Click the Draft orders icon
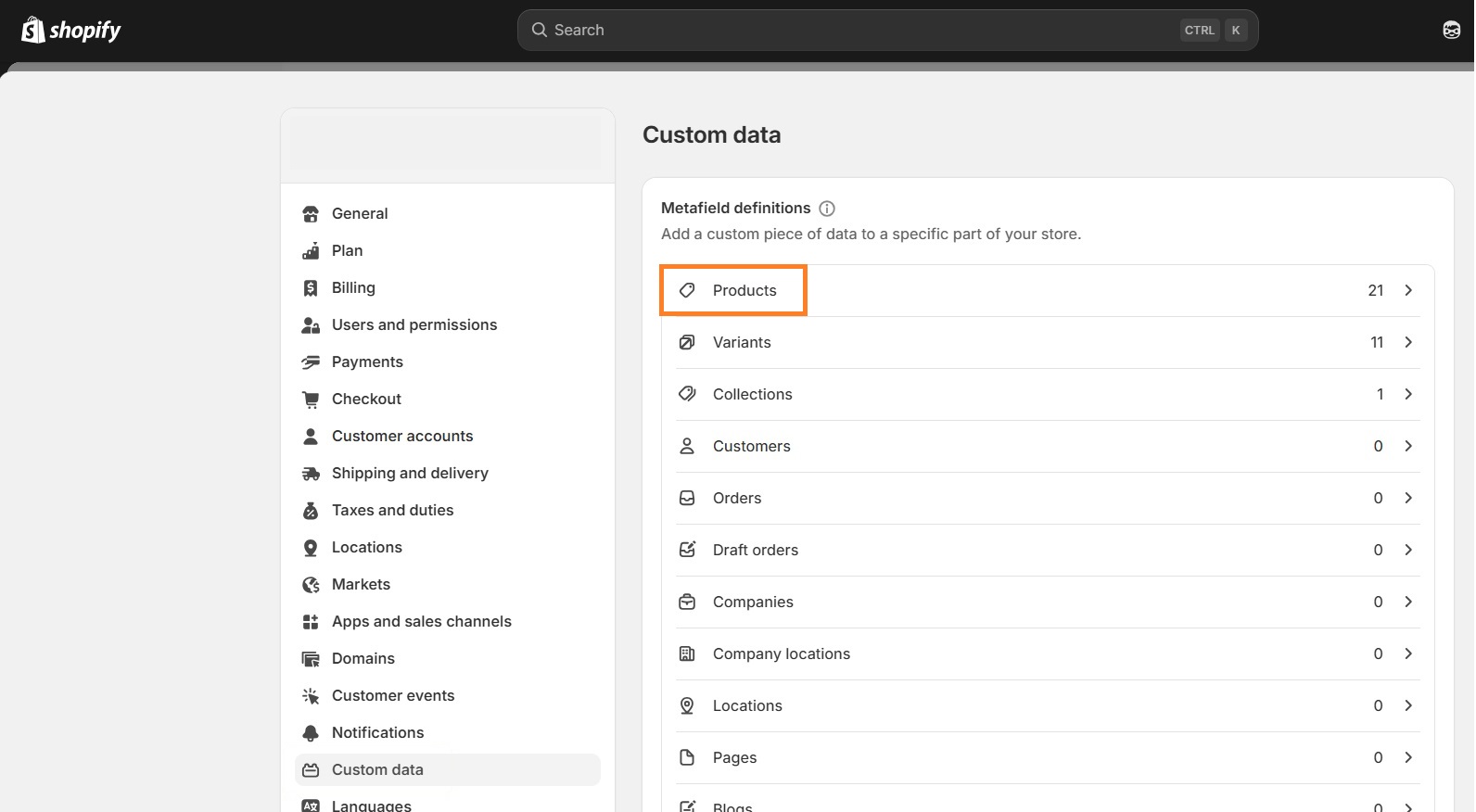1476x812 pixels. click(687, 550)
